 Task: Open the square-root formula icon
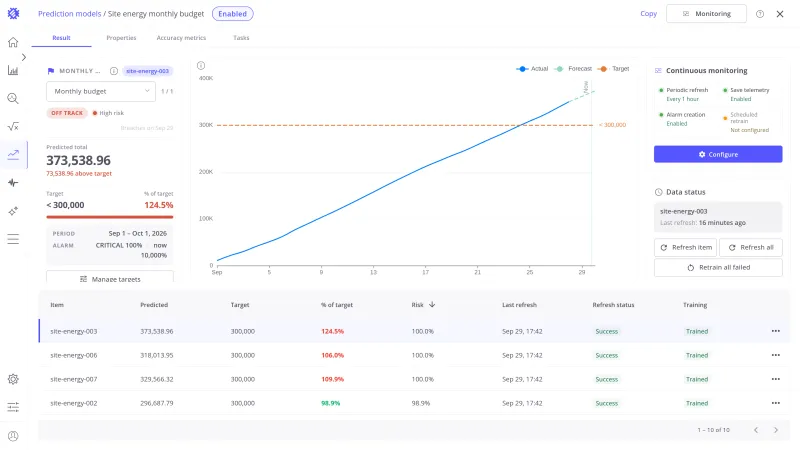[x=13, y=127]
